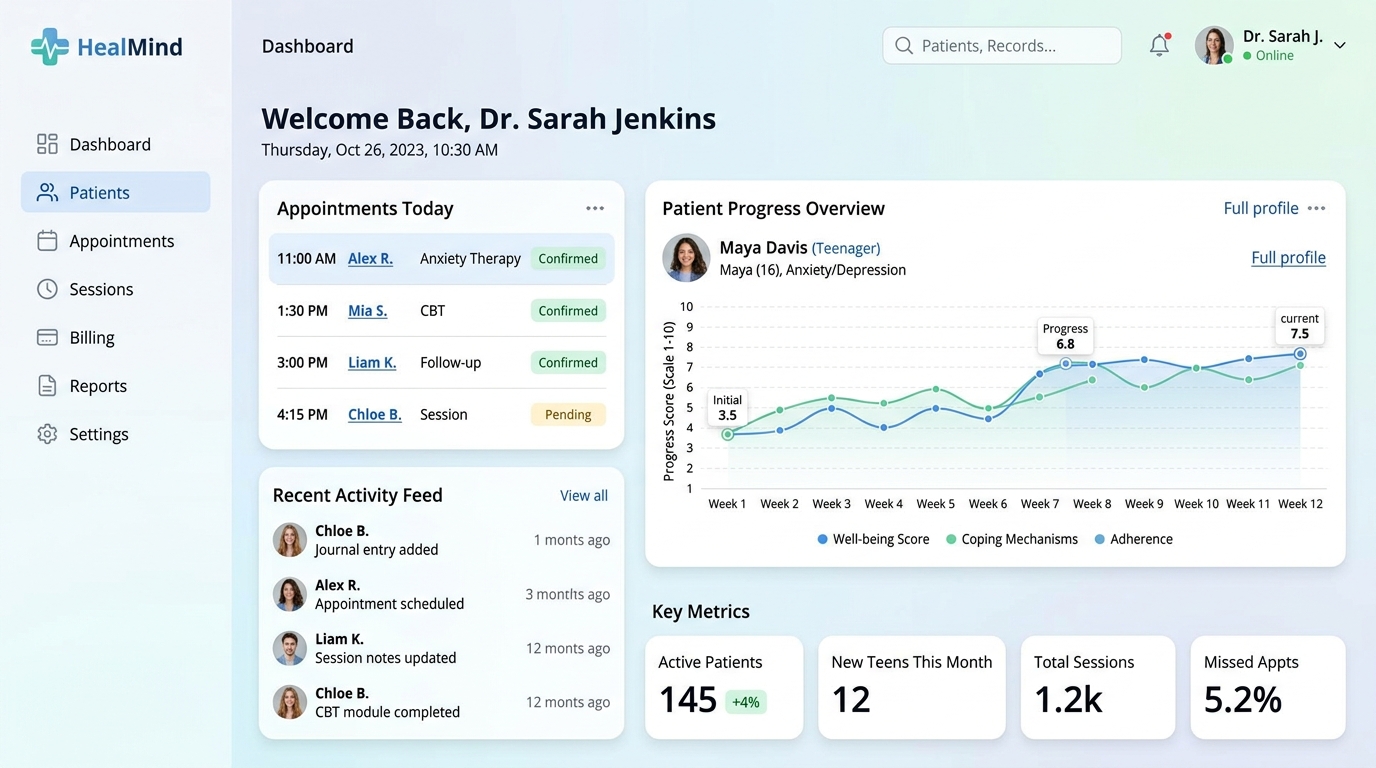This screenshot has height=768, width=1376.
Task: Click Chloe B. avatar for journal entry
Action: [x=290, y=540]
